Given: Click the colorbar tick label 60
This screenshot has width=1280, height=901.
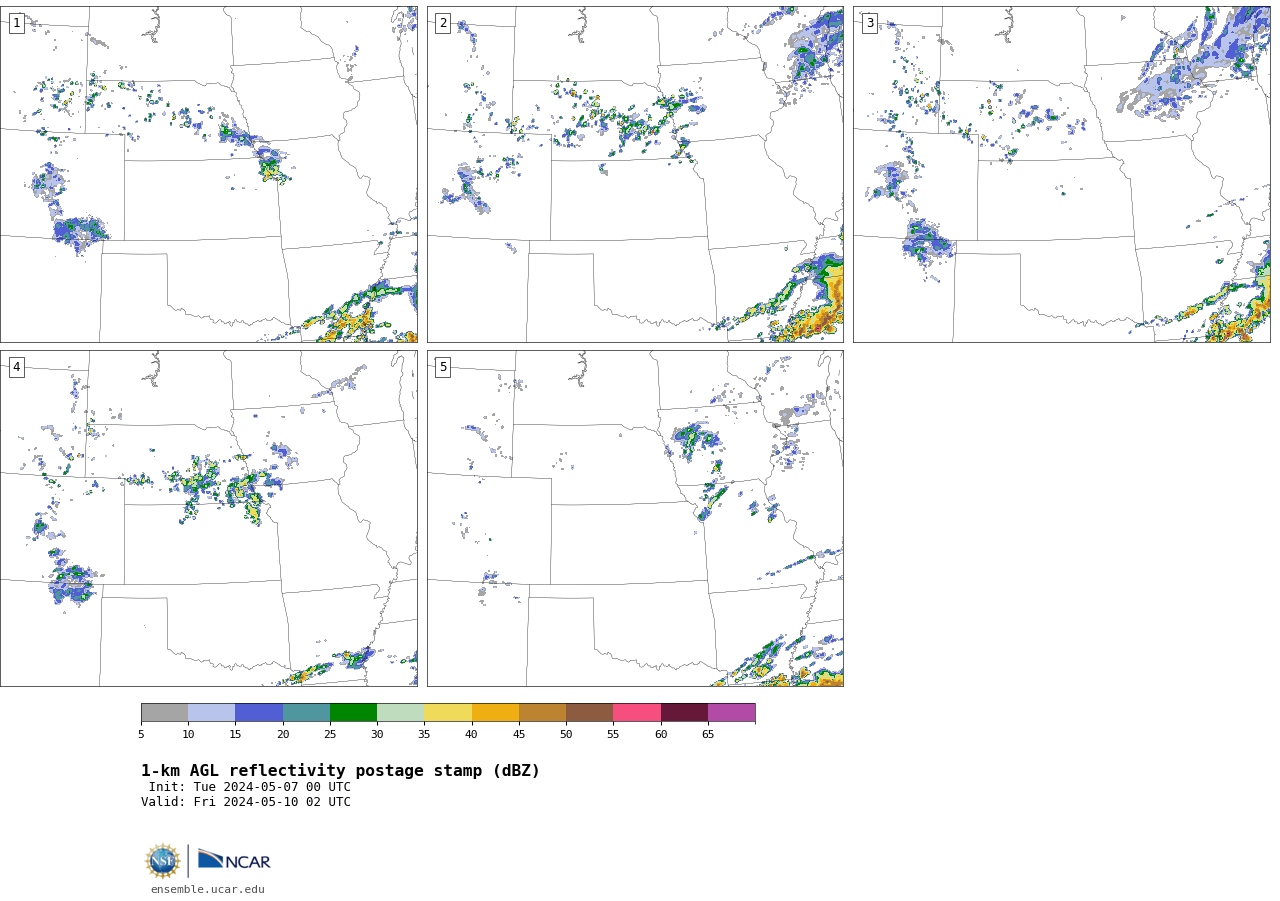Looking at the screenshot, I should 661,734.
